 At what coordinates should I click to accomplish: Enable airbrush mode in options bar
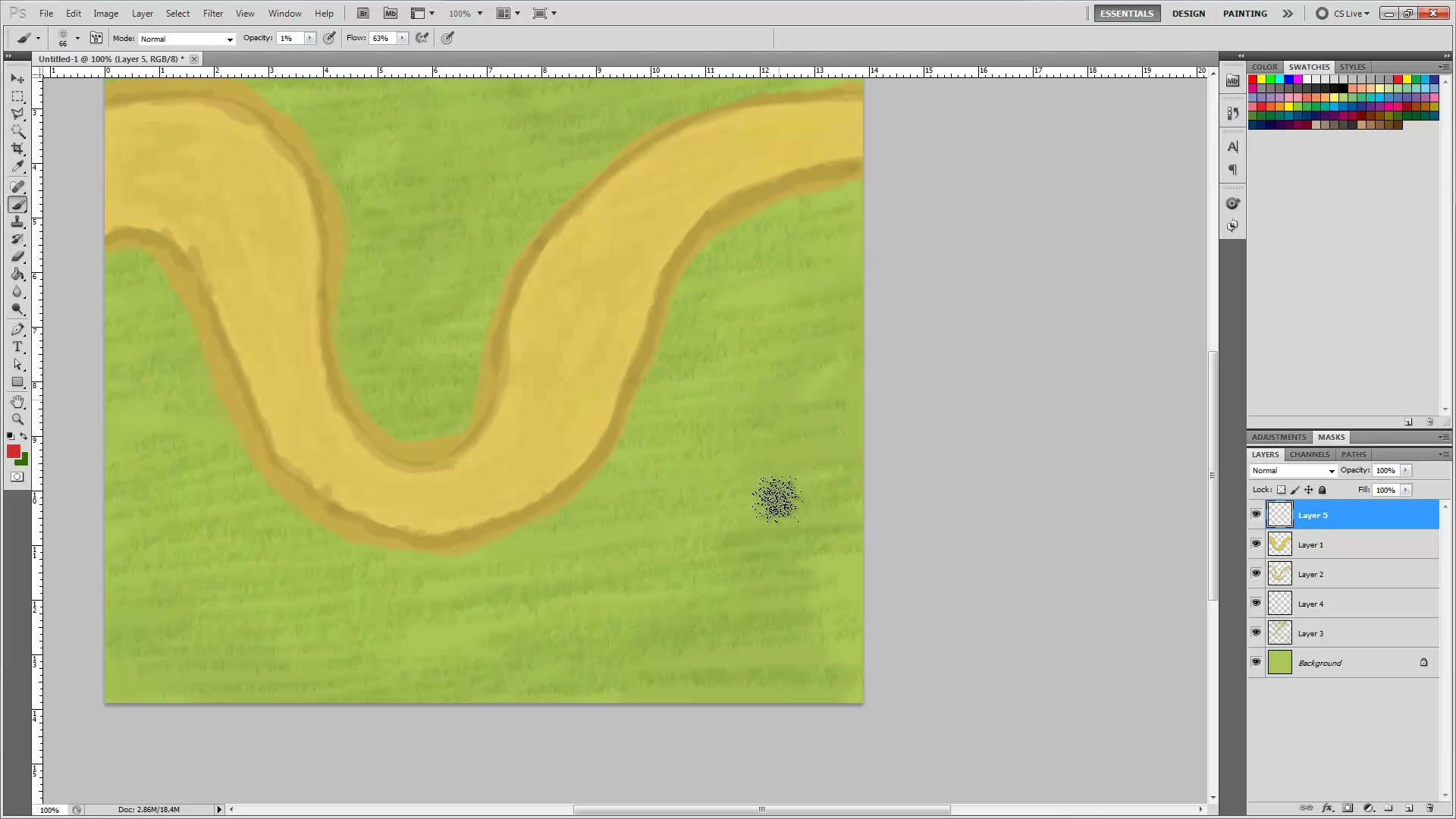click(422, 38)
